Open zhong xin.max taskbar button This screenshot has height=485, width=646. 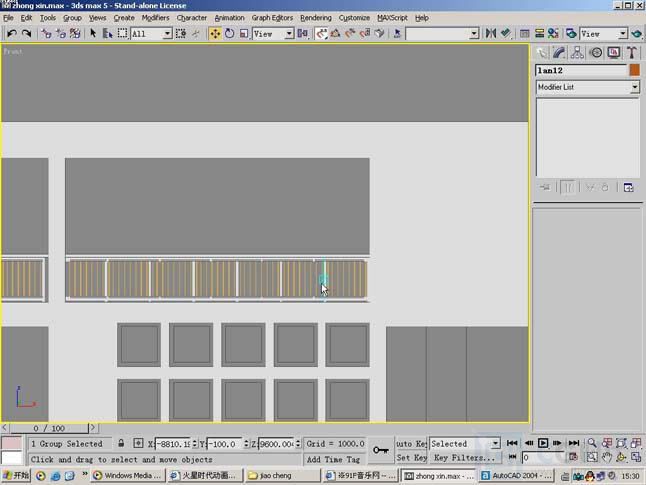pyautogui.click(x=439, y=476)
